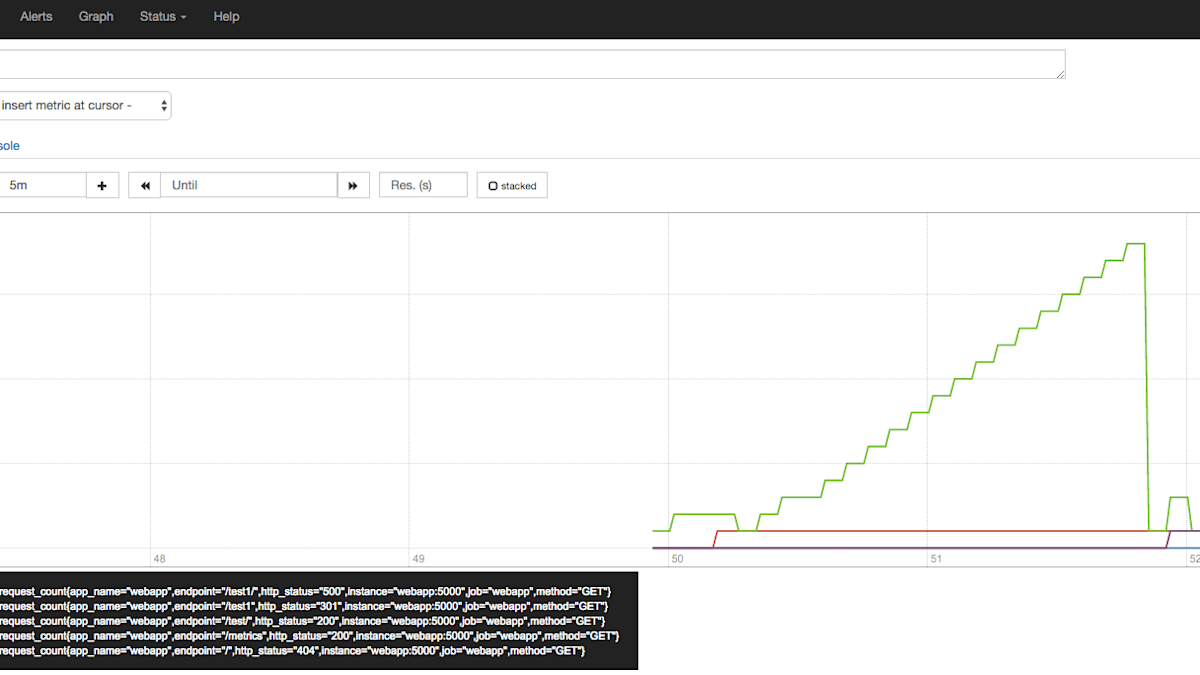Open the Status dropdown menu
Image resolution: width=1200 pixels, height=675 pixels.
(162, 17)
